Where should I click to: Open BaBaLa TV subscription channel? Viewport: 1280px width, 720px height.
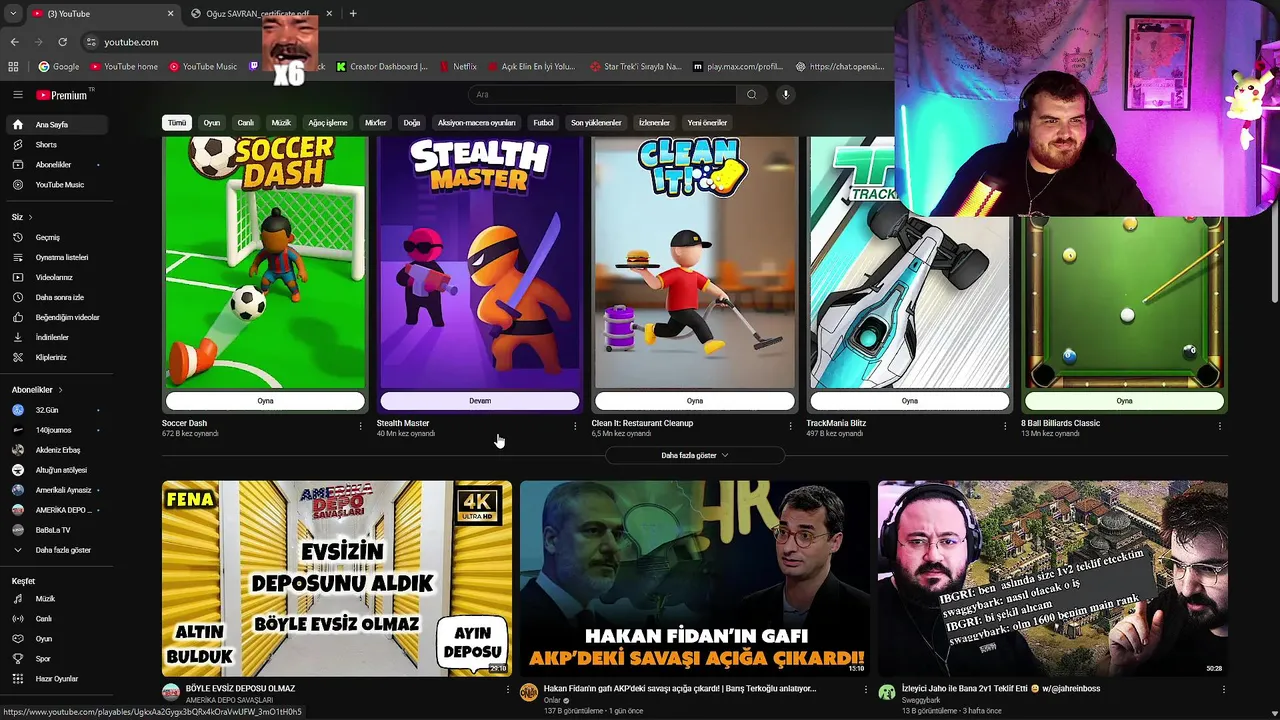(57, 530)
